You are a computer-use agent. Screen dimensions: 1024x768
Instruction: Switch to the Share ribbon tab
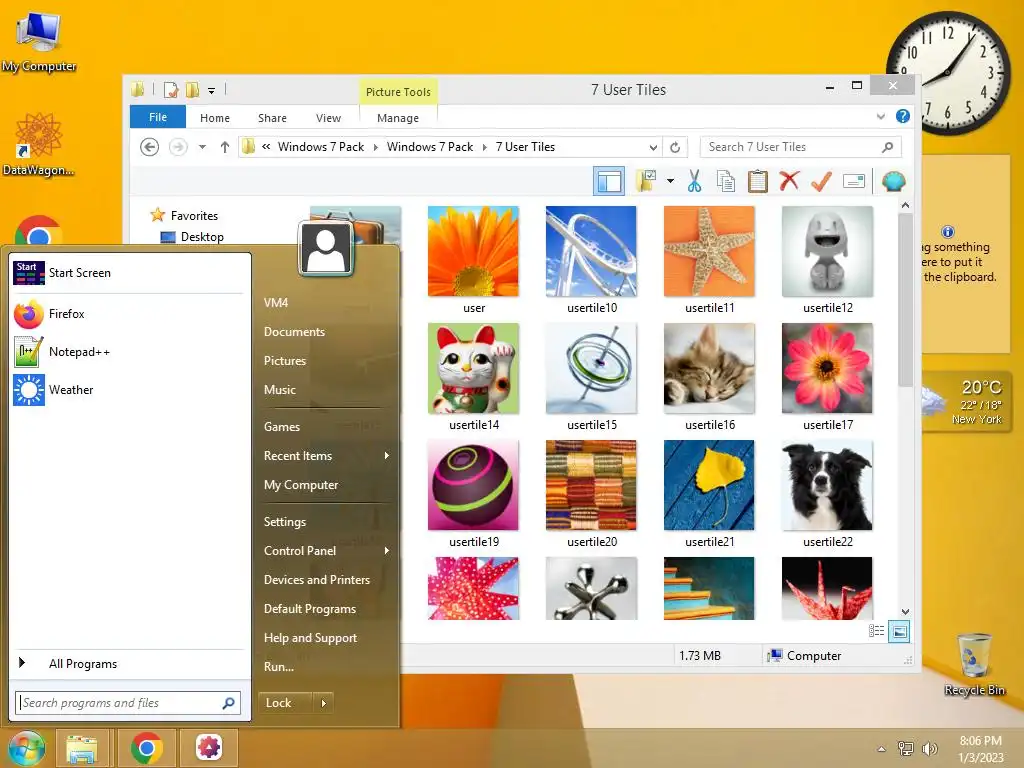(272, 118)
